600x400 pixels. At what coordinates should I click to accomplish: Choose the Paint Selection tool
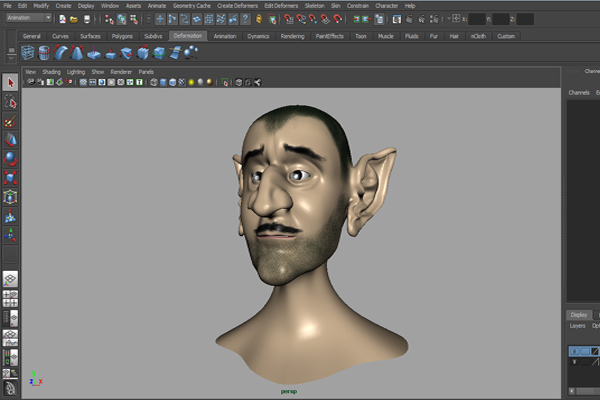pos(10,121)
